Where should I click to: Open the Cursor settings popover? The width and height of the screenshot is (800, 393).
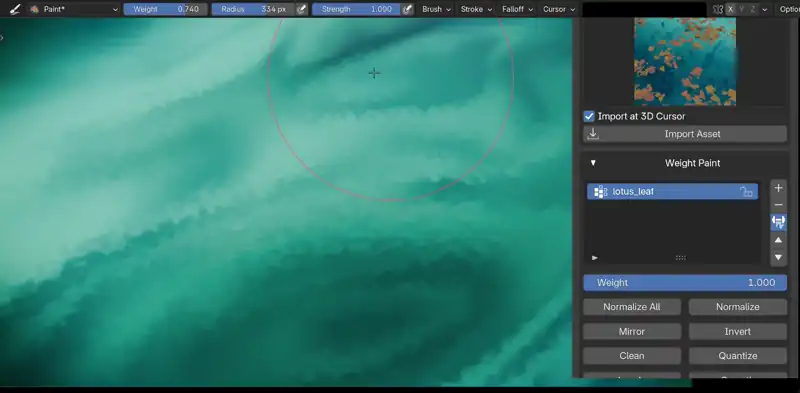[559, 9]
